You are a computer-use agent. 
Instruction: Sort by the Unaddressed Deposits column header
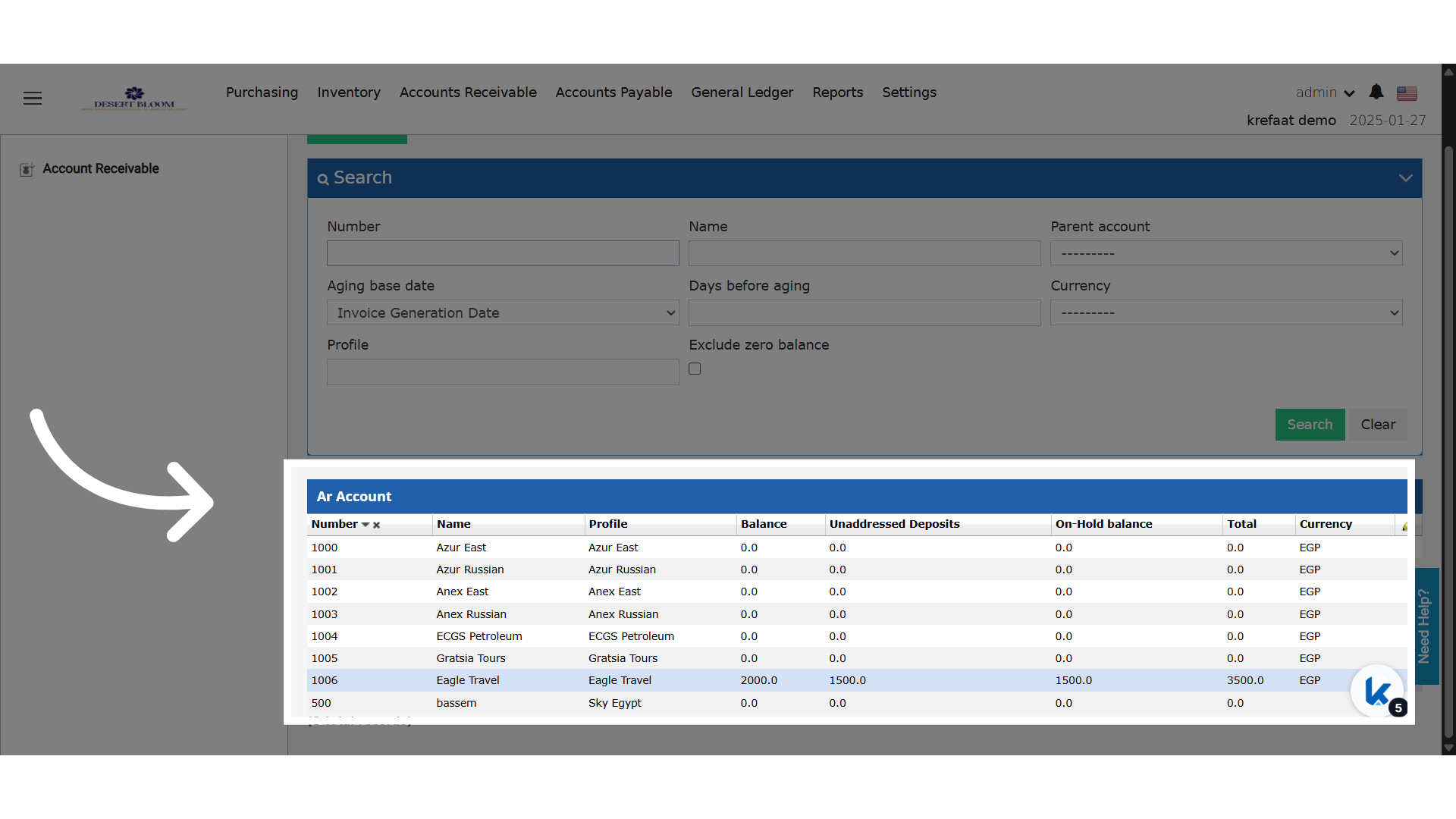894,524
